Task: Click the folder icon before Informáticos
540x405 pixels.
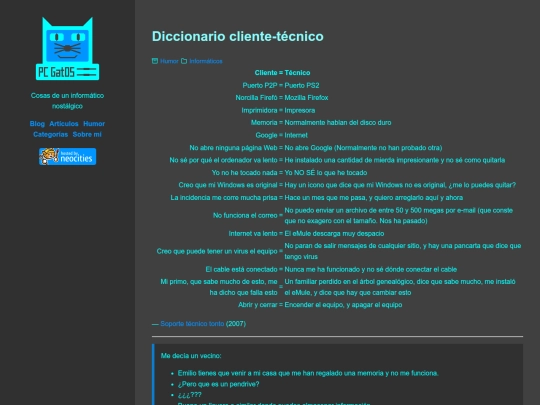Action: pyautogui.click(x=184, y=61)
